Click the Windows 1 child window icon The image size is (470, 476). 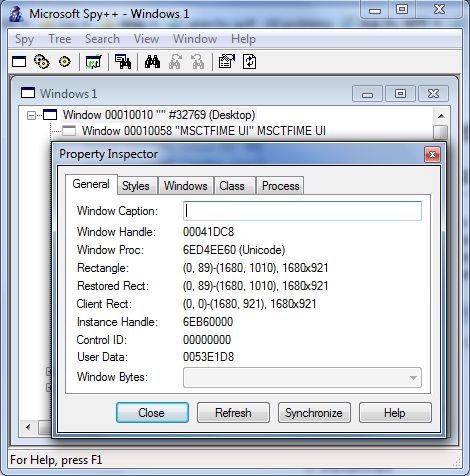(x=28, y=93)
